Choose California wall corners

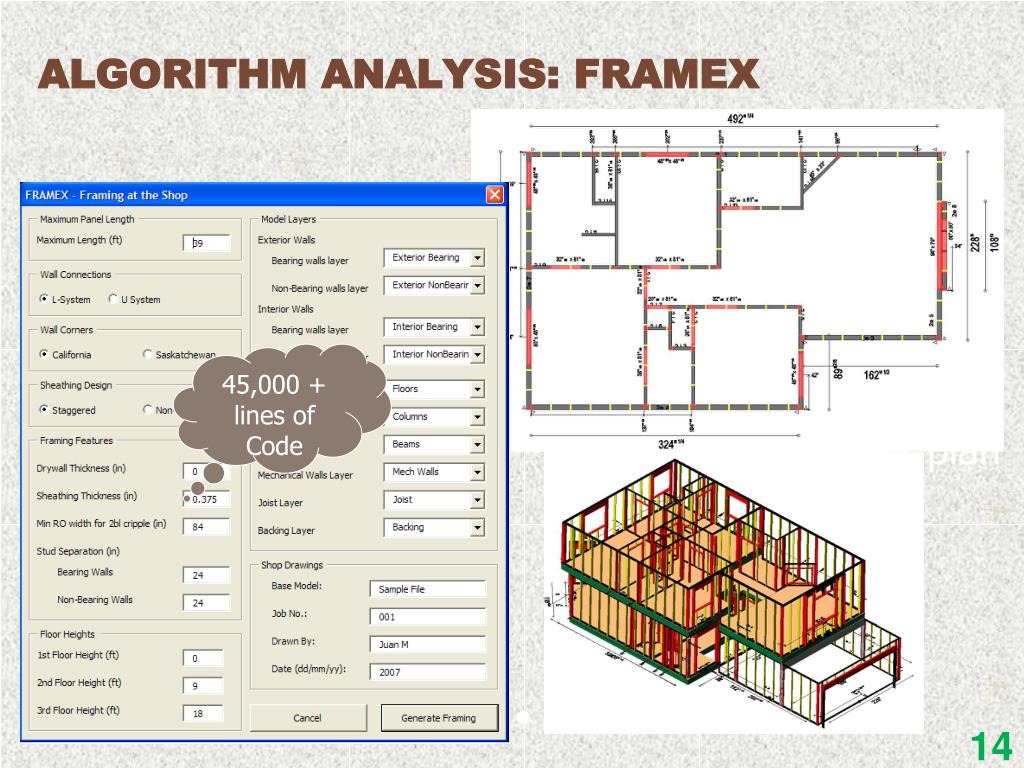click(44, 354)
